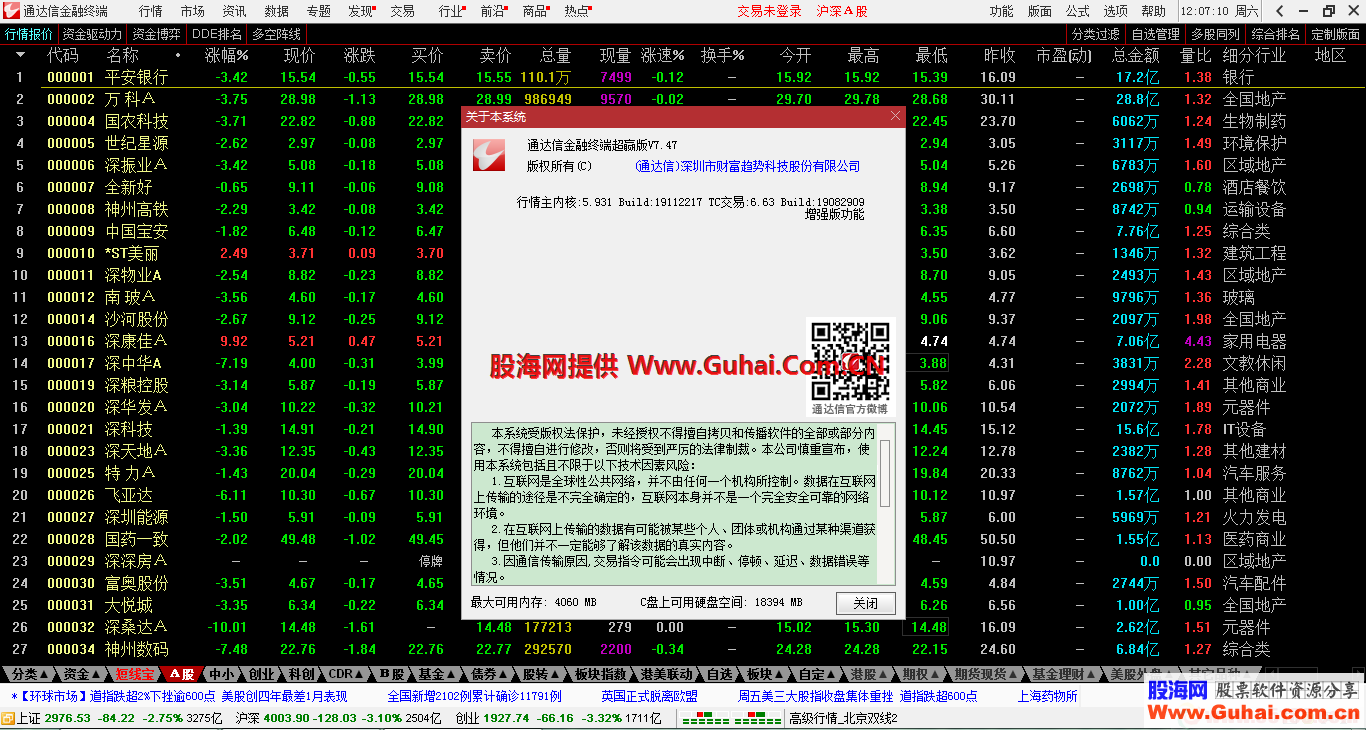The image size is (1366, 730).
Task: Open the 数据 menu
Action: 277,11
